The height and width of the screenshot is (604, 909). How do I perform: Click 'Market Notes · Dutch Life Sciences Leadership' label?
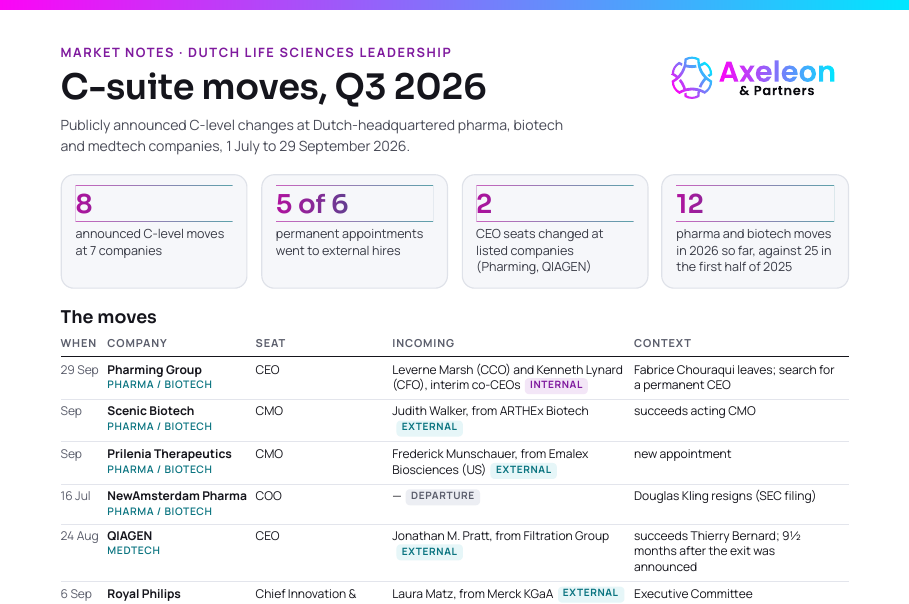(x=256, y=52)
